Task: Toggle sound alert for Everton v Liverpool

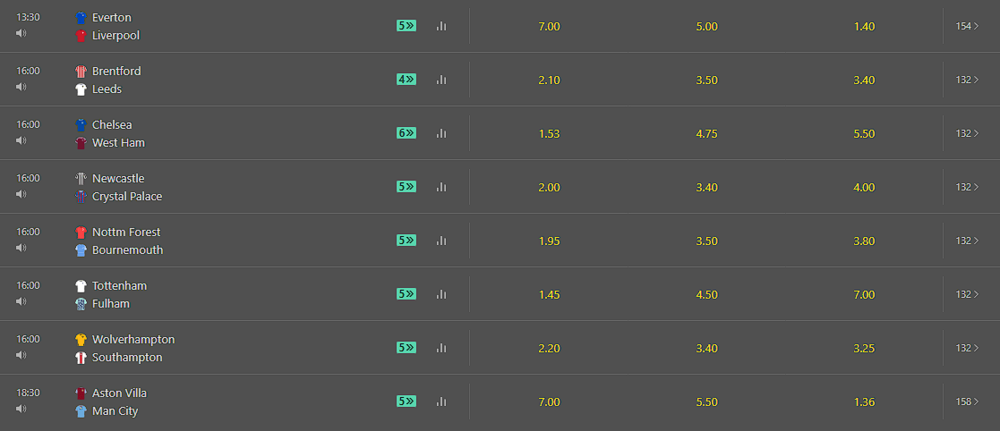Action: click(x=21, y=33)
